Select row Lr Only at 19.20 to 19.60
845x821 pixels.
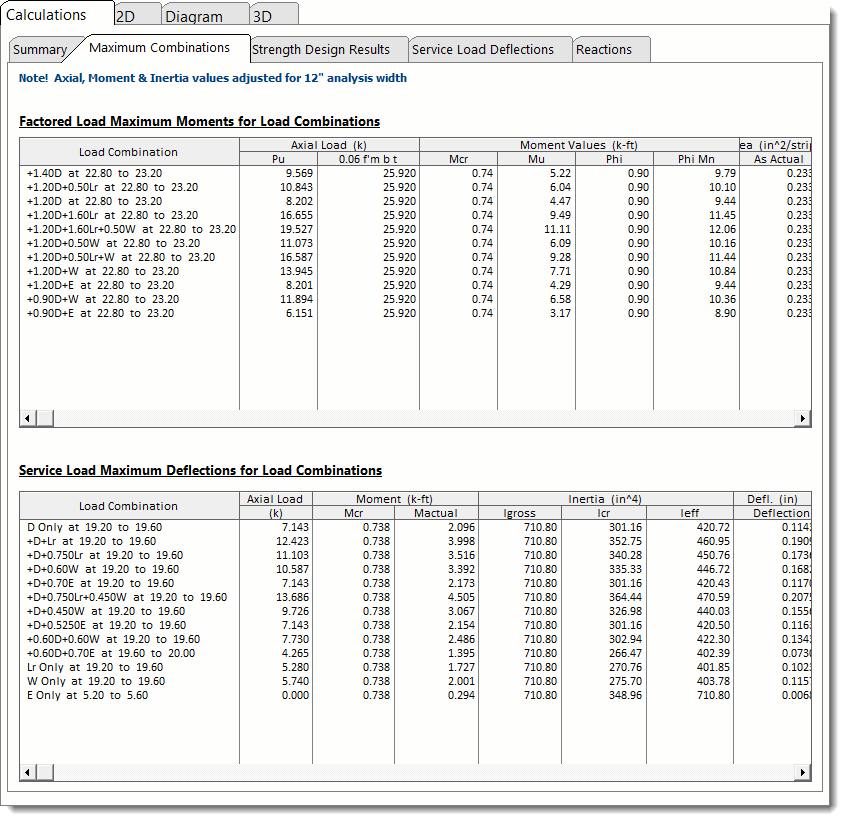pos(415,667)
